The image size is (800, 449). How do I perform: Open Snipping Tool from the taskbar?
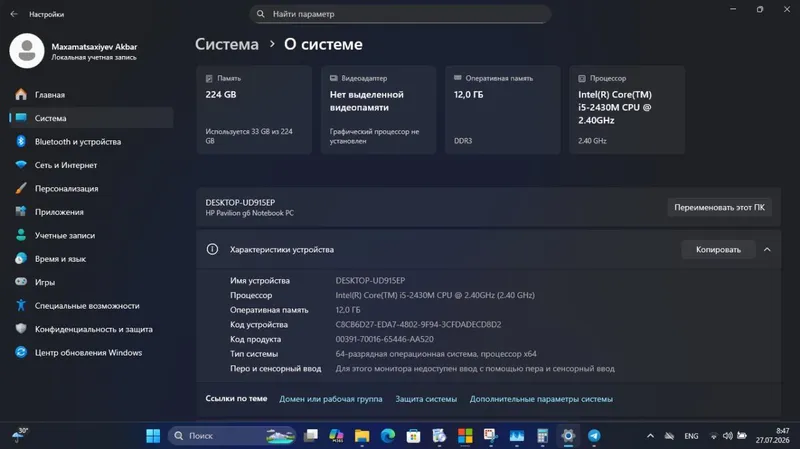(x=490, y=436)
